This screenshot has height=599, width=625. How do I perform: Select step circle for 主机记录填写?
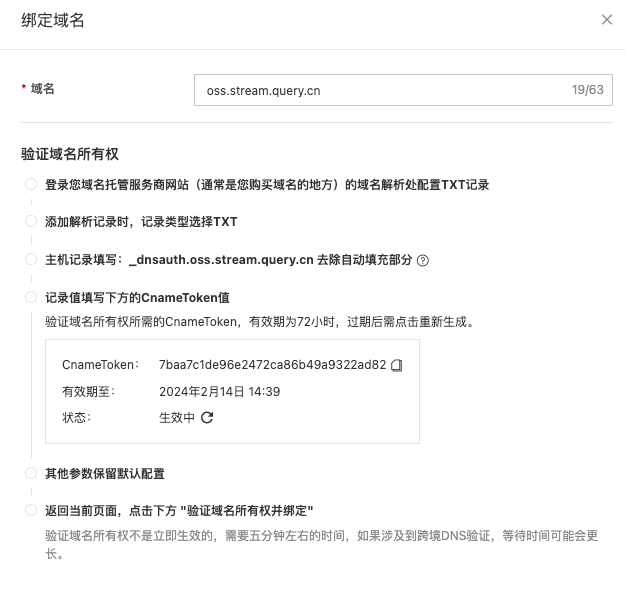pos(31,260)
